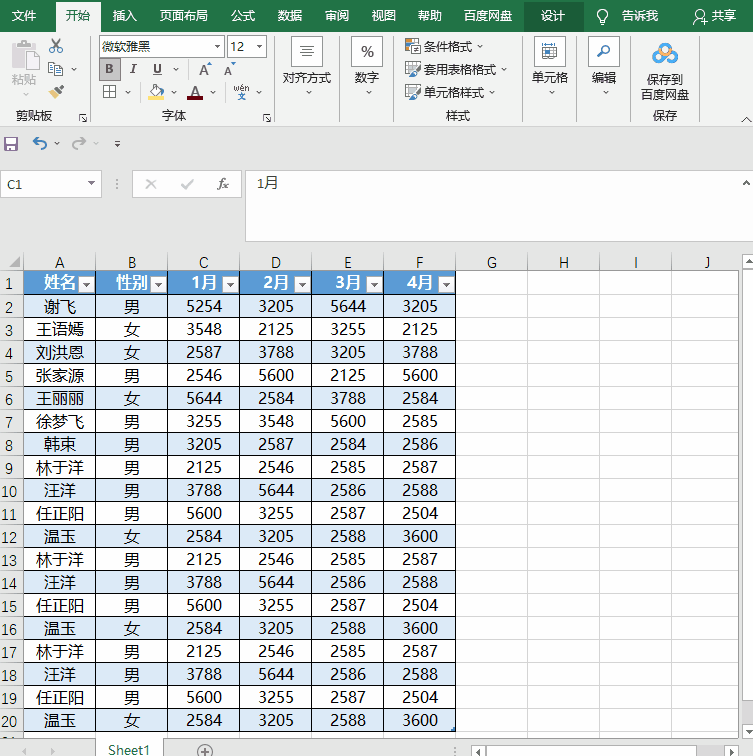Open font settings dialog launcher
The height and width of the screenshot is (756, 753).
[x=267, y=117]
